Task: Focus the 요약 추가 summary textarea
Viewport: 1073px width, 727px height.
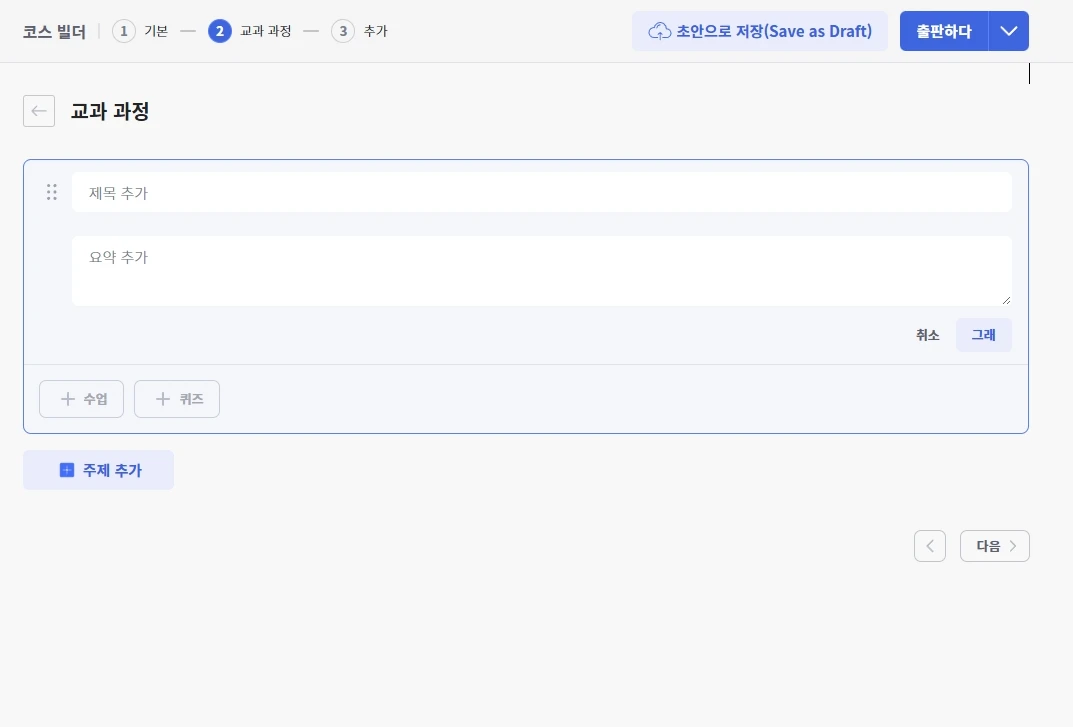Action: (541, 270)
